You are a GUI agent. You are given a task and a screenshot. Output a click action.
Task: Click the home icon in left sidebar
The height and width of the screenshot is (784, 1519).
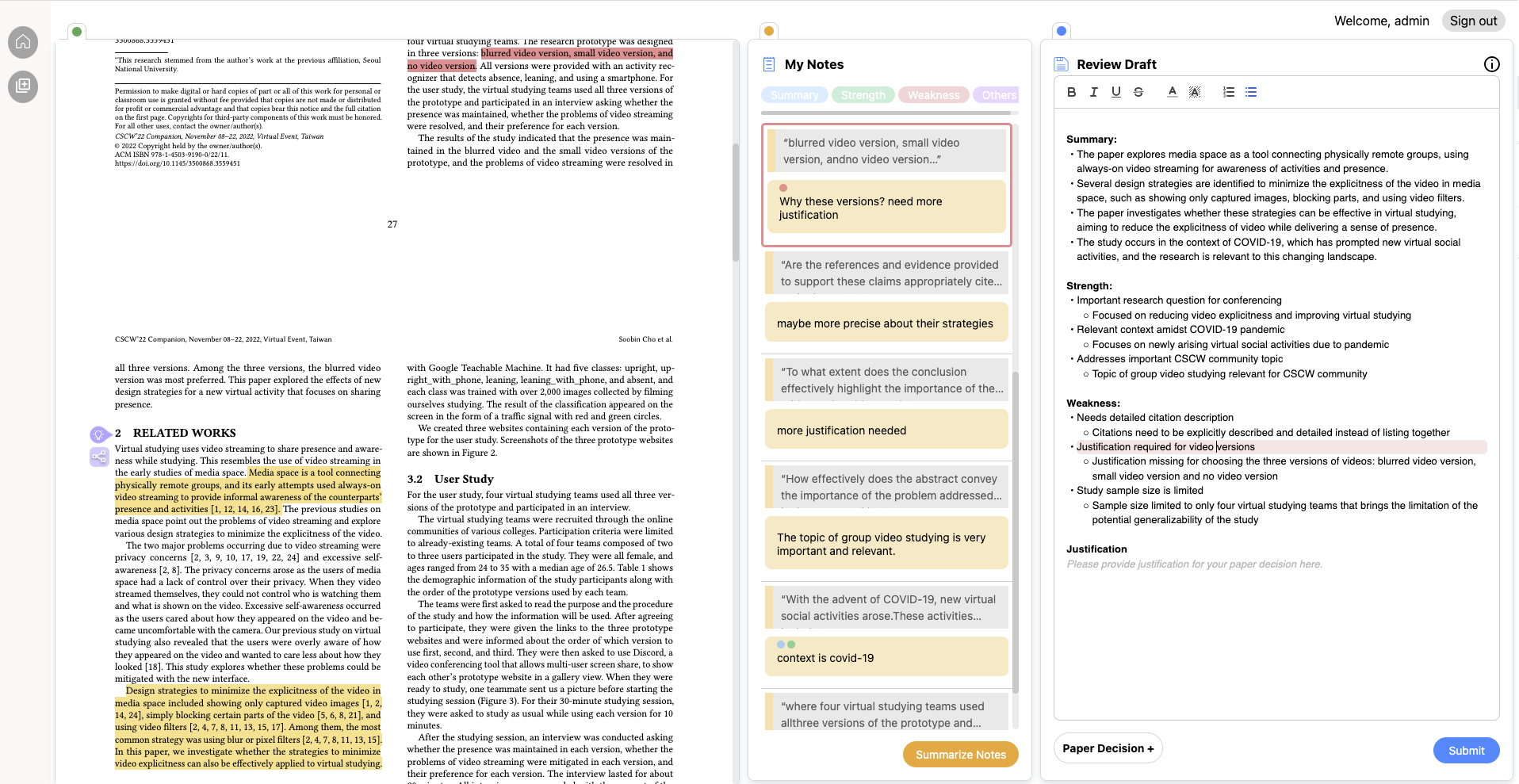(23, 42)
